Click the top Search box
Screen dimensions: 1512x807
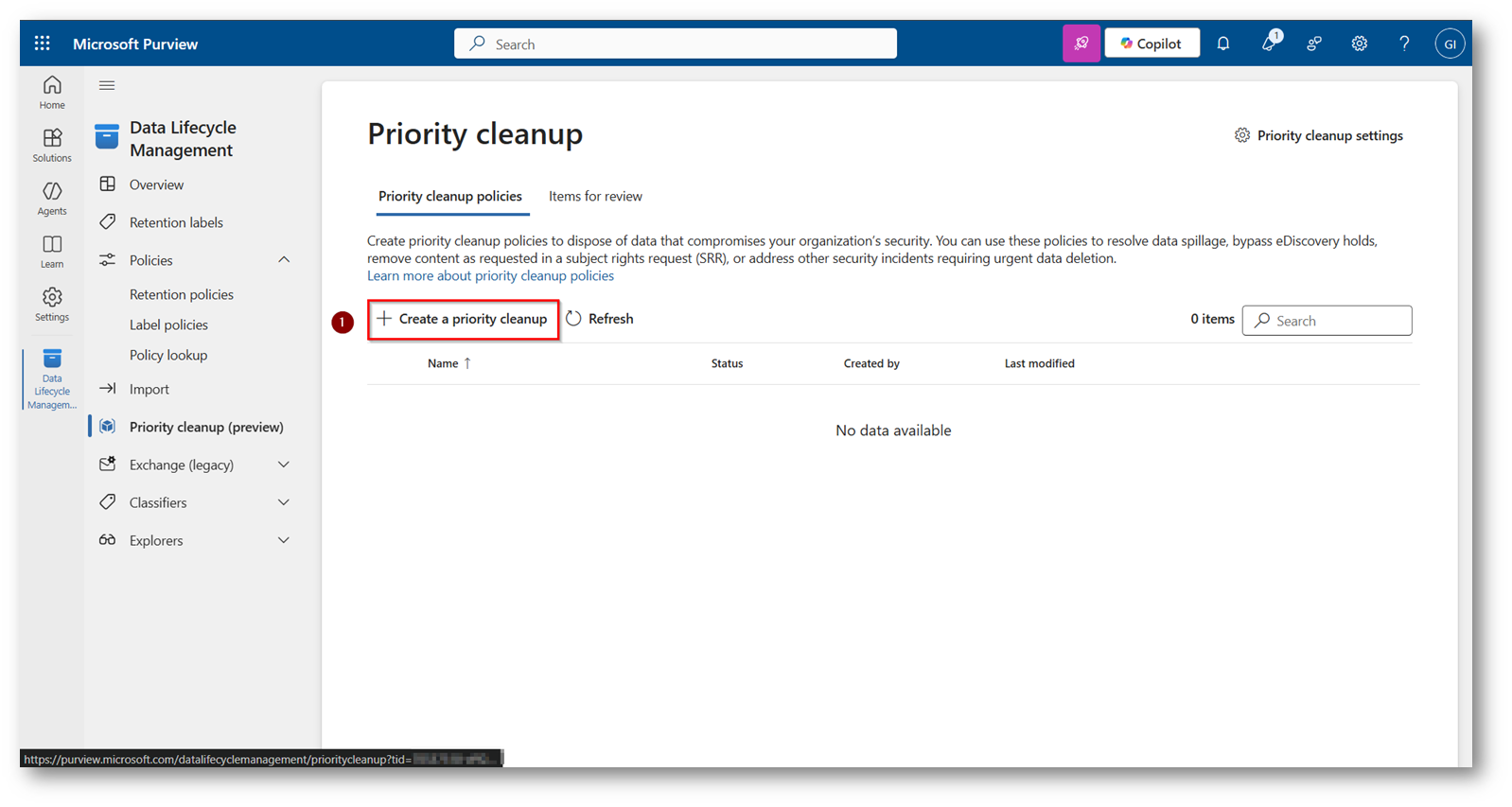676,44
